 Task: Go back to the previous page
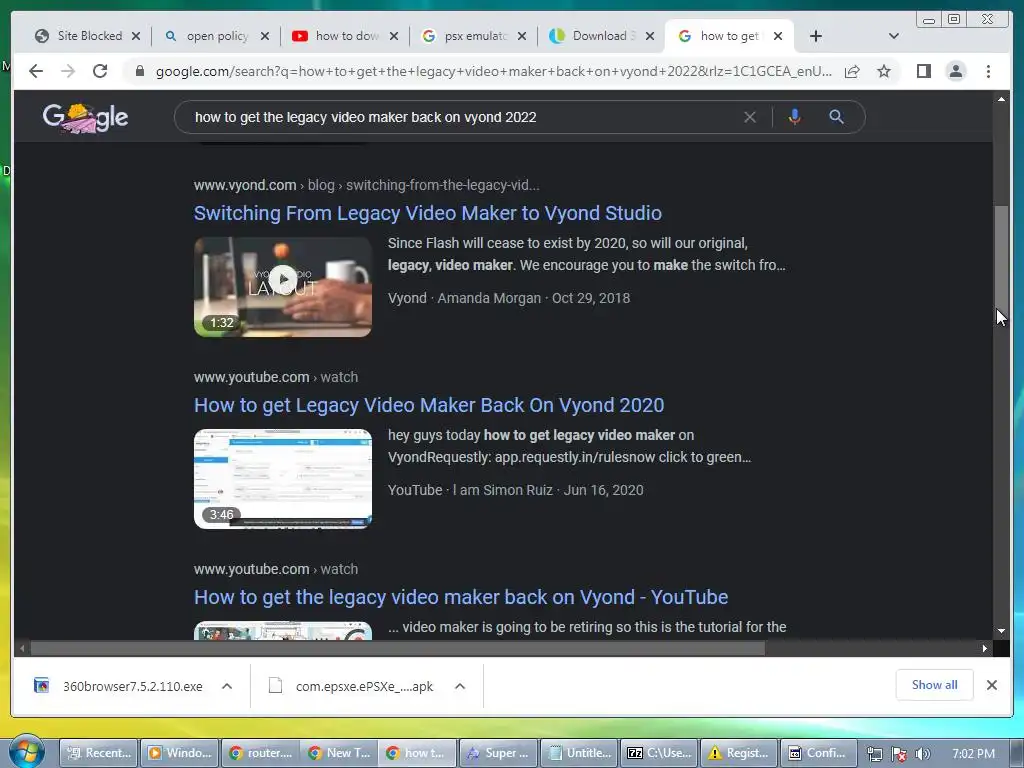point(36,71)
